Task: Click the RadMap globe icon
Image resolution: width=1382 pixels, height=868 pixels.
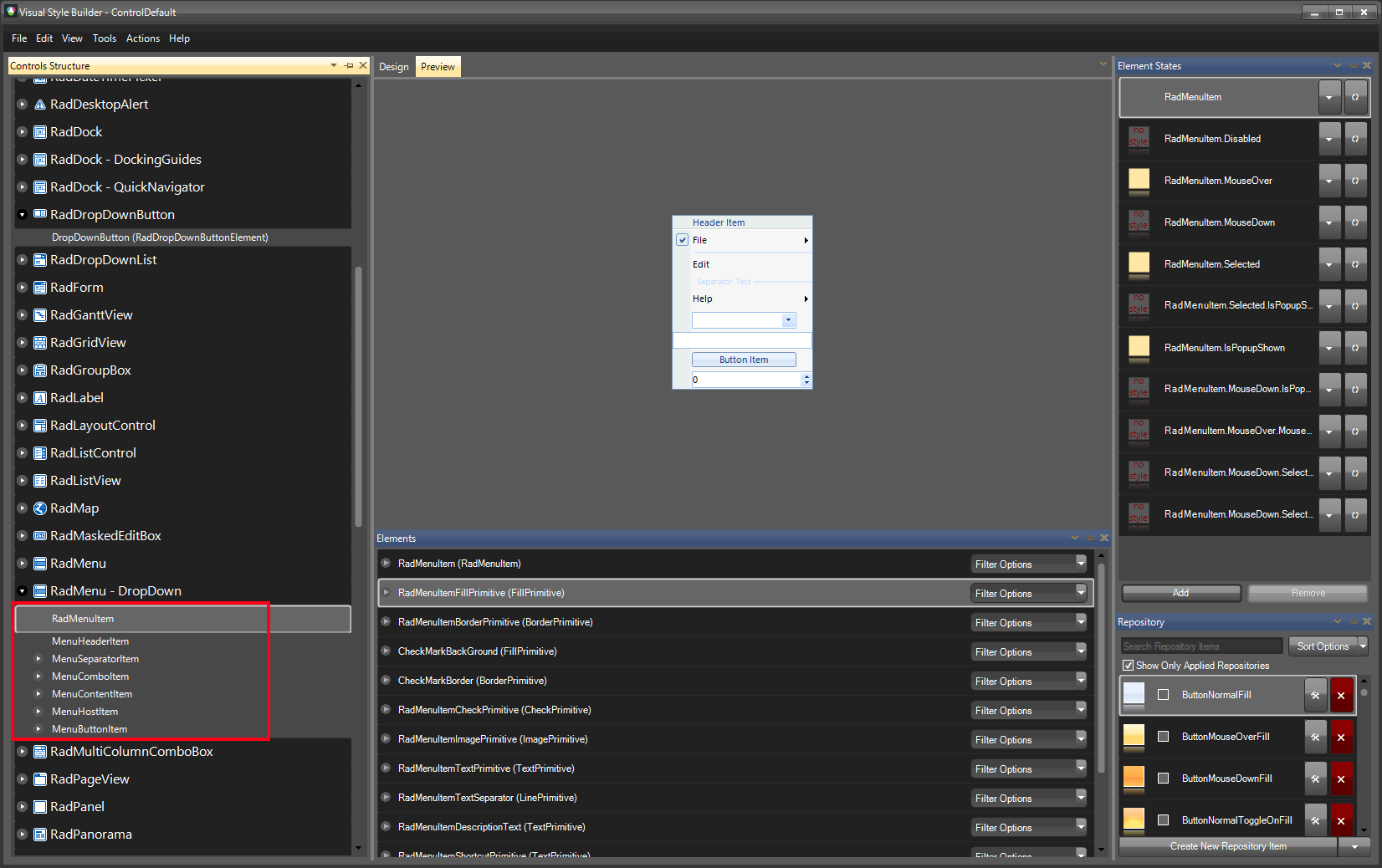Action: (x=39, y=508)
